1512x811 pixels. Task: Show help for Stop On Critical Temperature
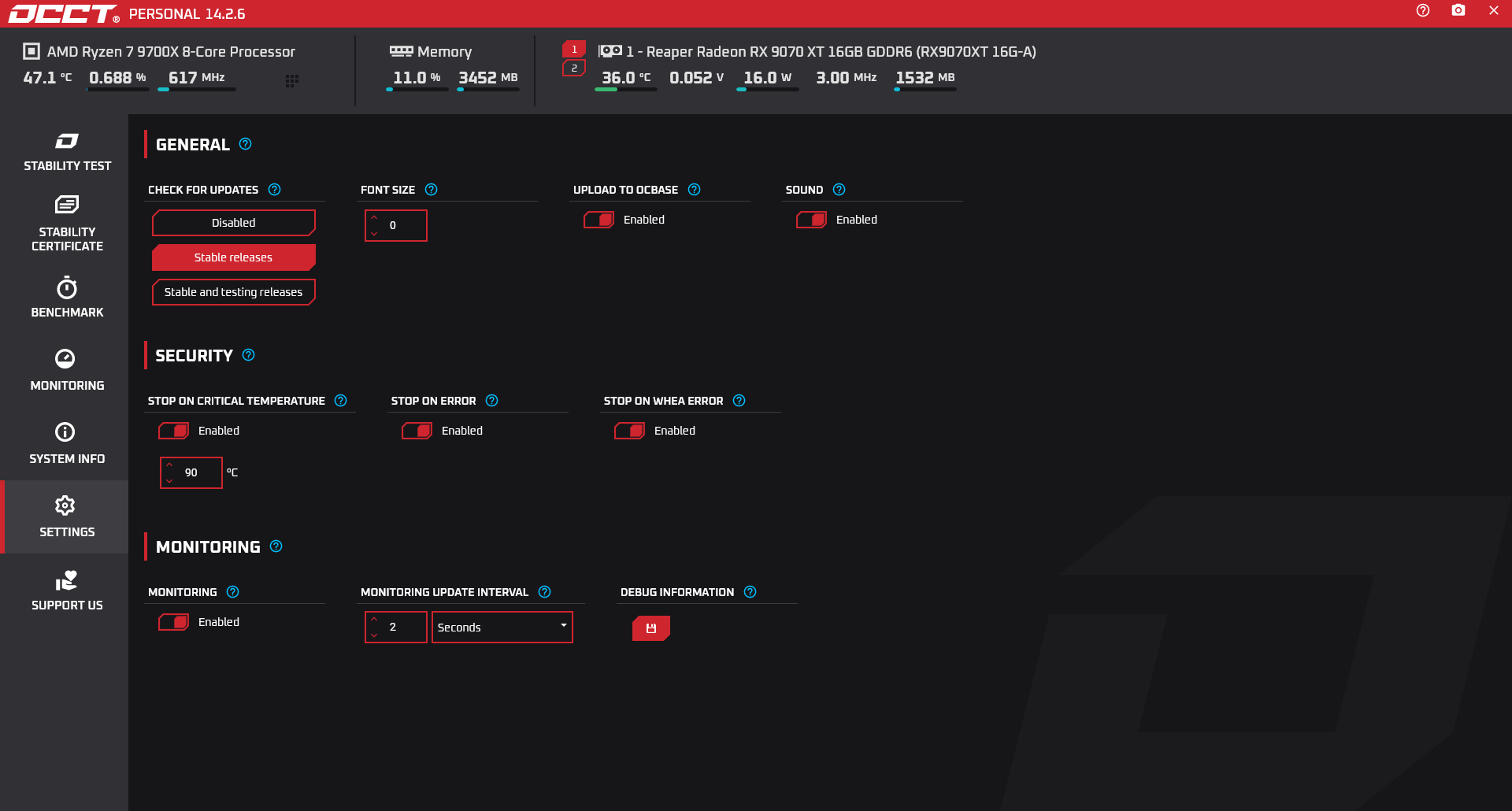(x=340, y=401)
